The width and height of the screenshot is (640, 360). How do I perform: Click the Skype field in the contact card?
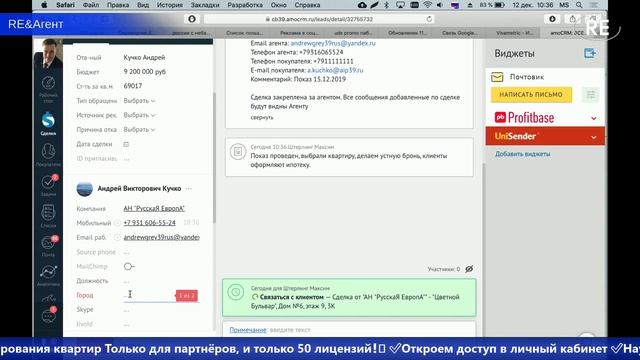coord(161,310)
